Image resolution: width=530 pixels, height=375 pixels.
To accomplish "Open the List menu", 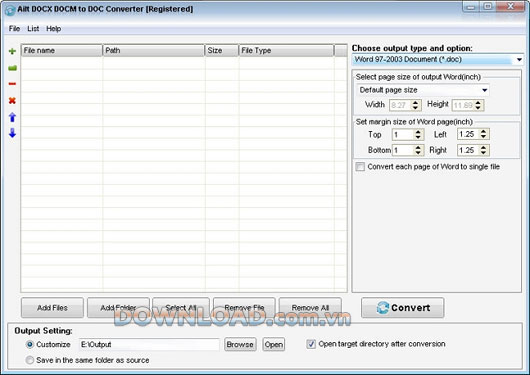I will tap(33, 29).
